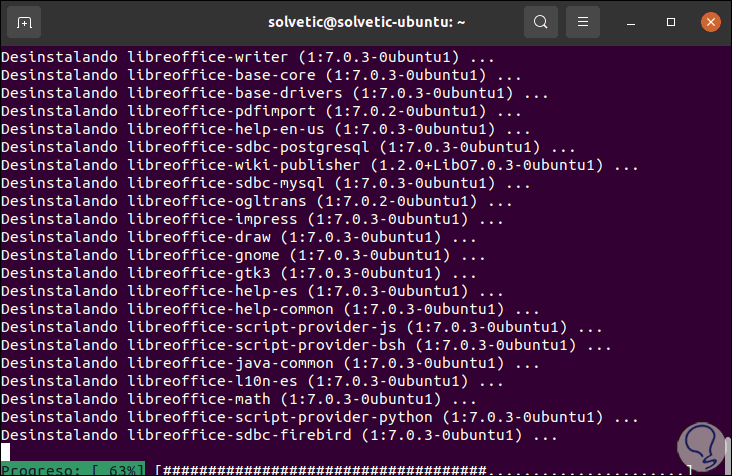Screen dimensions: 732x476
Task: Click the line libreoffice-pdfimport
Action: [x=261, y=111]
